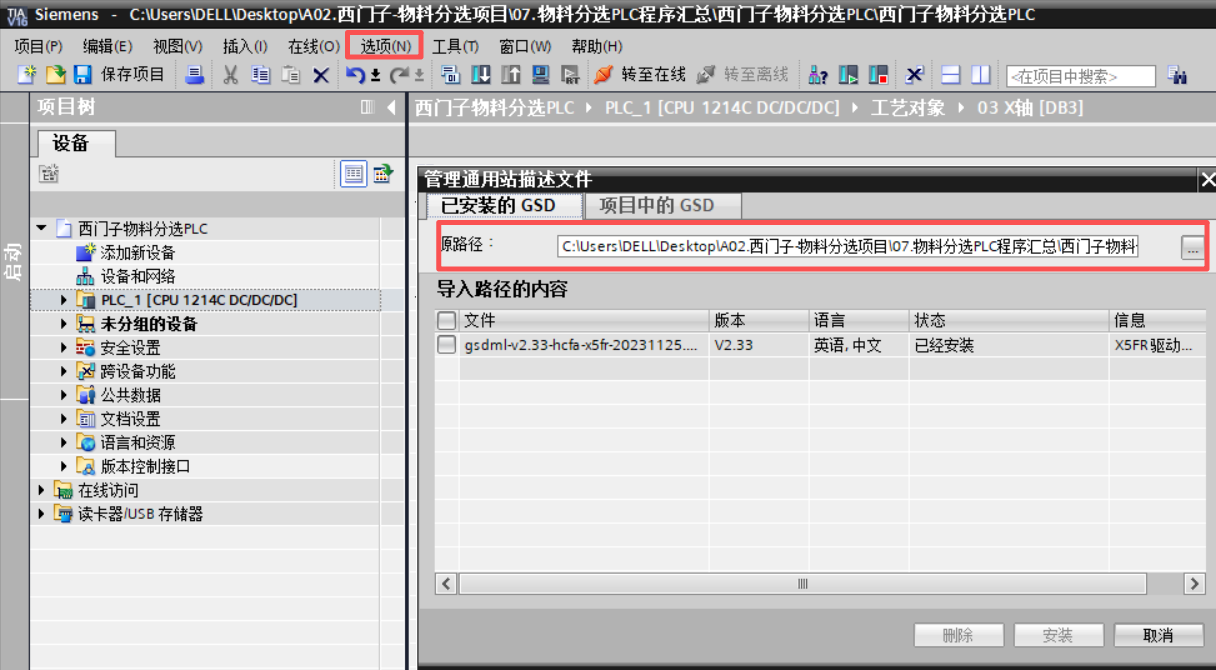This screenshot has width=1216, height=670.
Task: Click the Start runtime on PC icon
Action: [x=570, y=75]
